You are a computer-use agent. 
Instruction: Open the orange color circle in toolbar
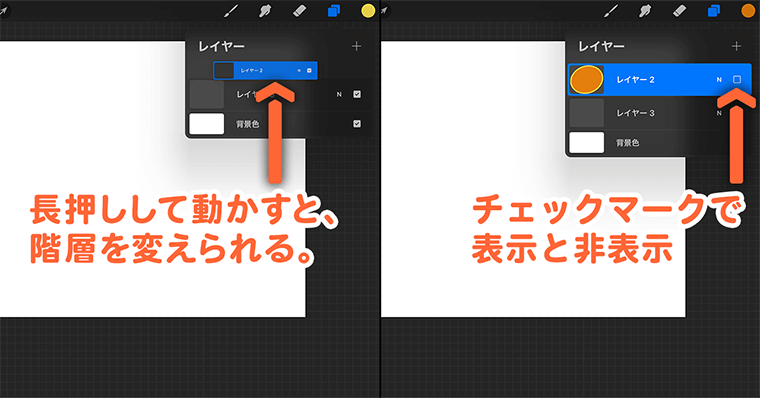point(748,11)
